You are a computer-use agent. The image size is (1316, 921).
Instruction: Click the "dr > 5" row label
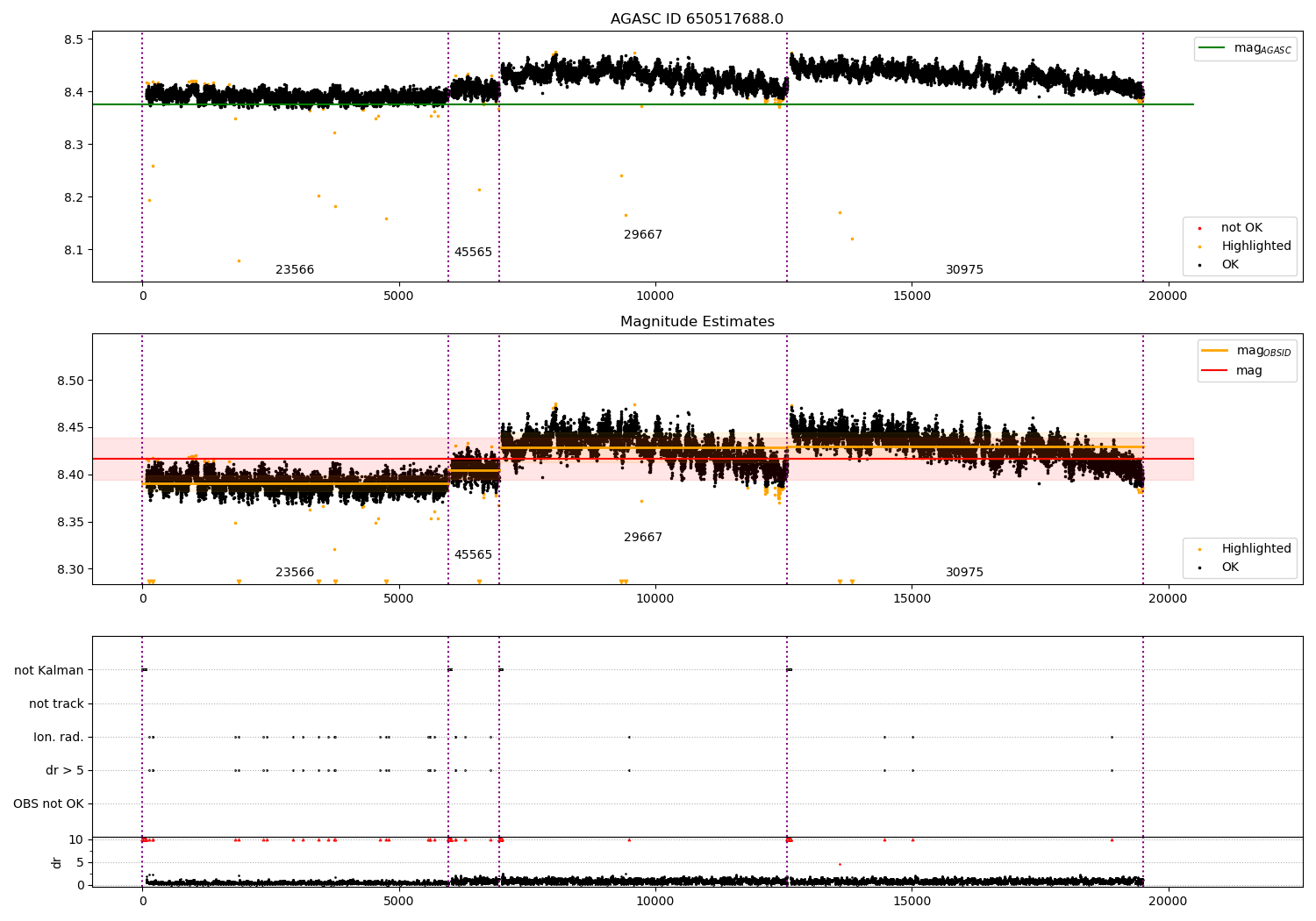(x=65, y=771)
